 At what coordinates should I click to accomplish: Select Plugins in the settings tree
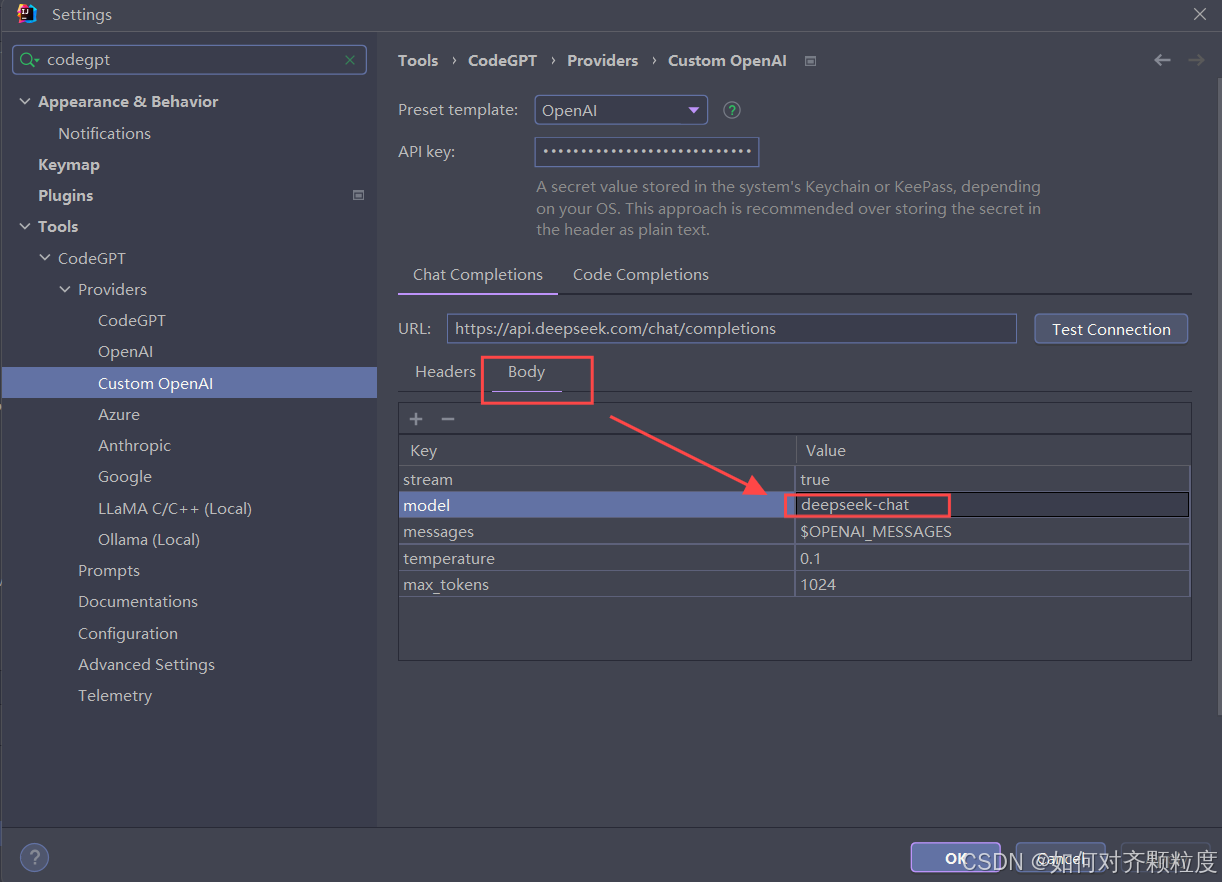[x=65, y=195]
